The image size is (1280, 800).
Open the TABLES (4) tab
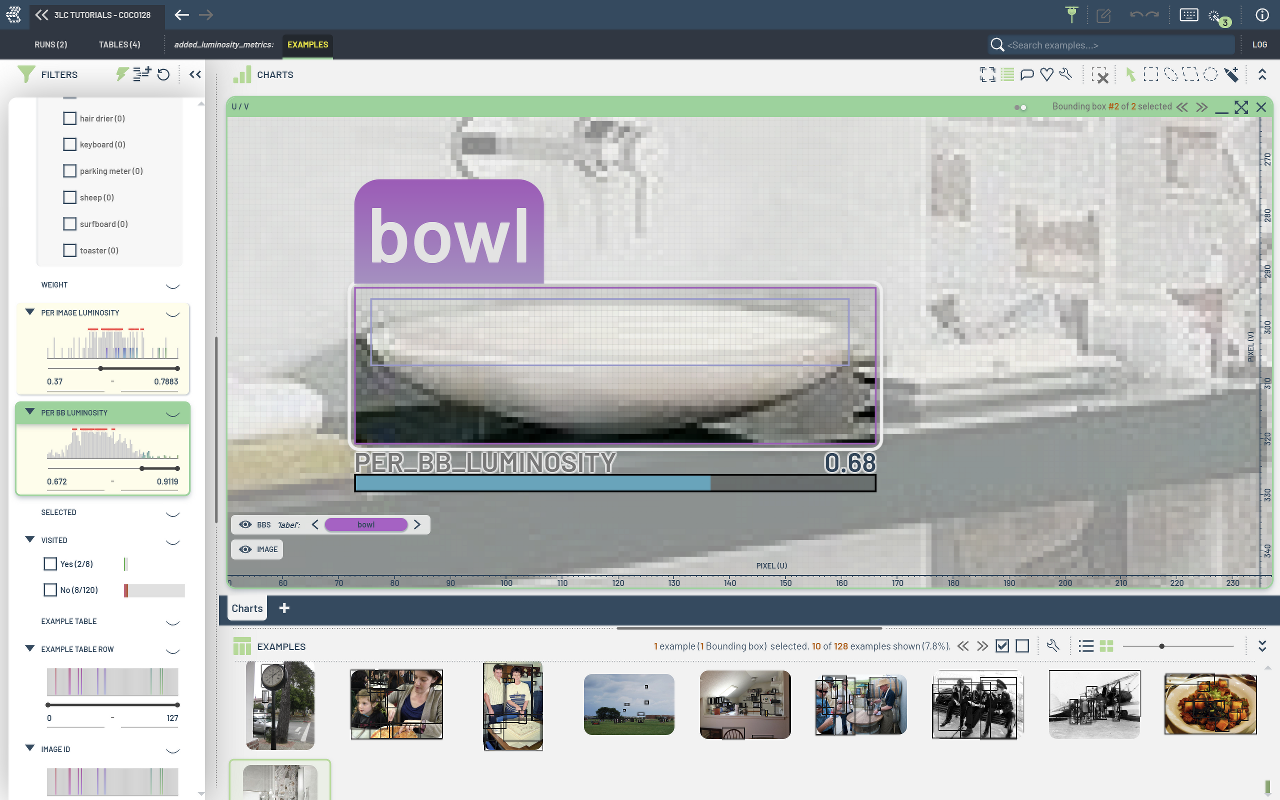(119, 45)
